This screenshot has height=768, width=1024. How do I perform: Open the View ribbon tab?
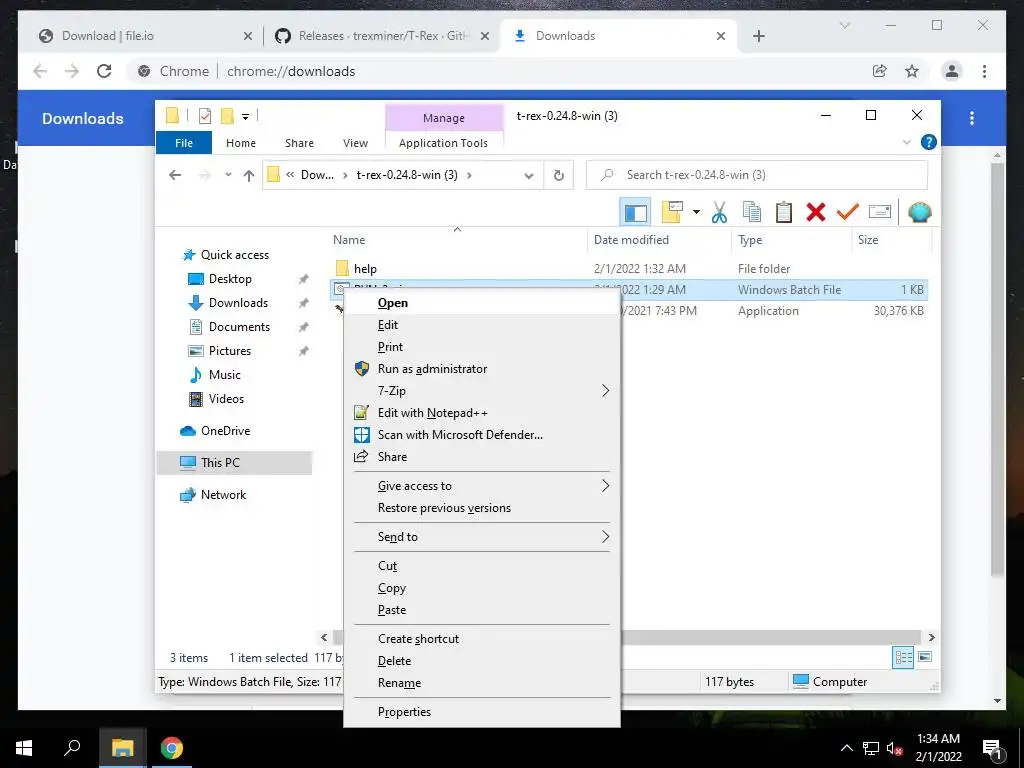pos(355,143)
